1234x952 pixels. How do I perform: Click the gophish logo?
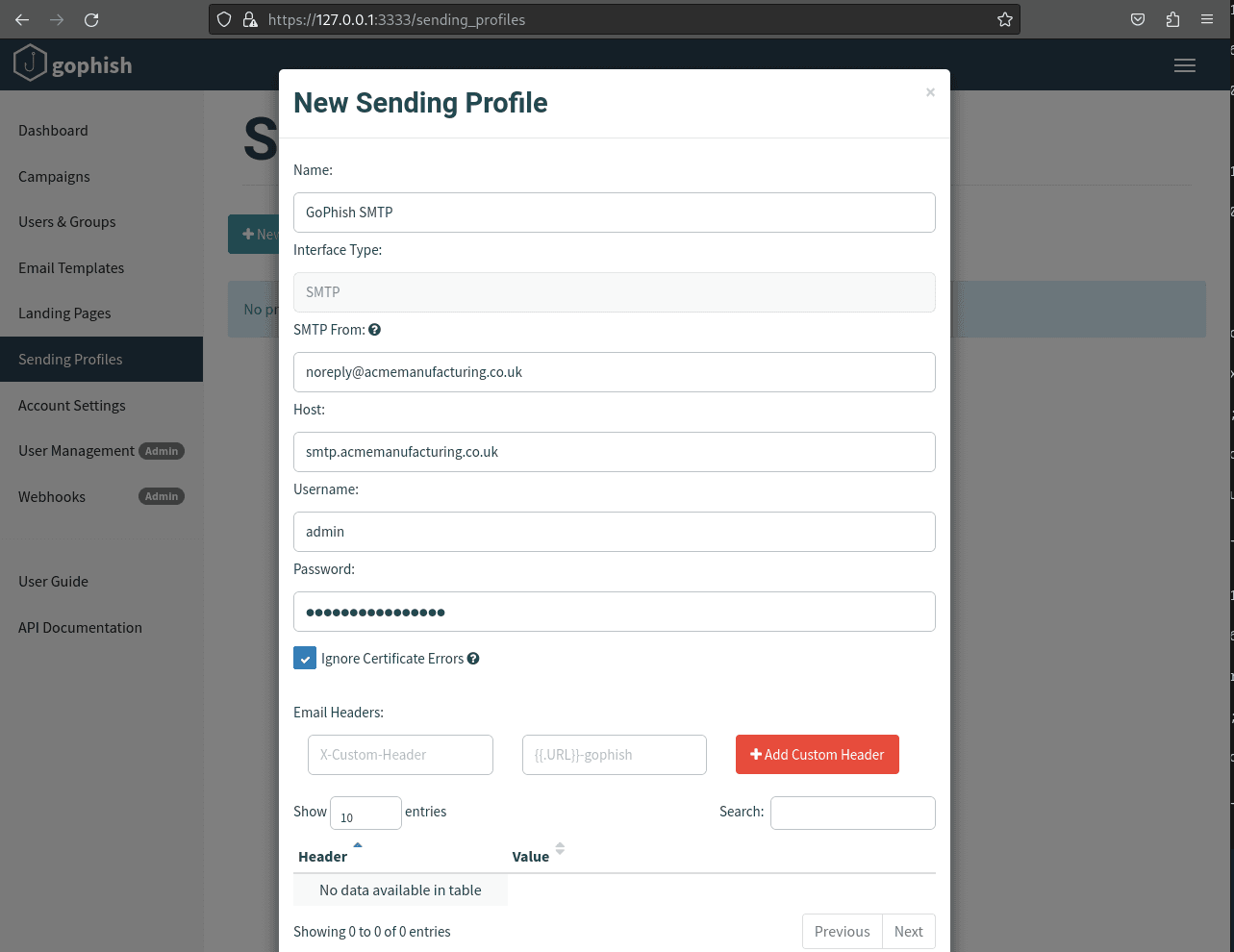(x=73, y=64)
